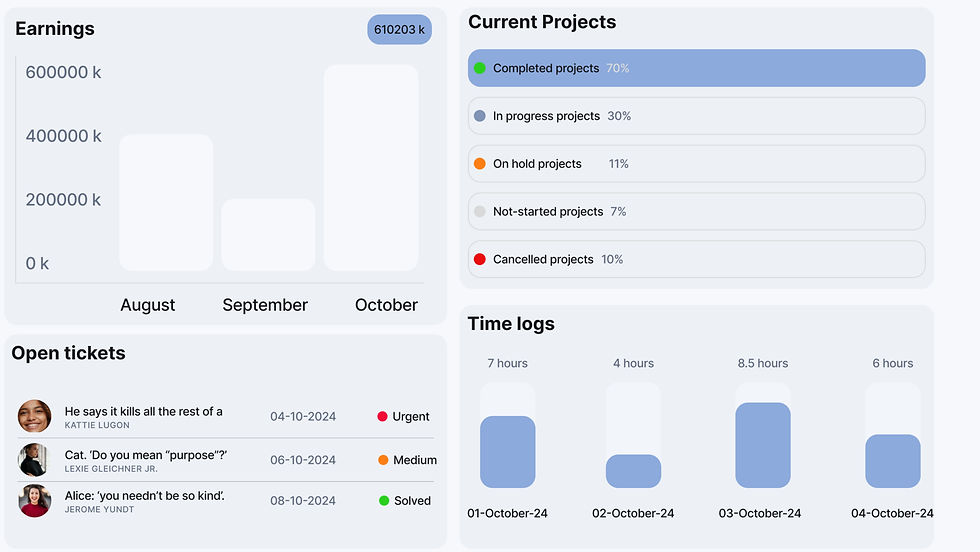The width and height of the screenshot is (980, 552).
Task: Click the green Solved status indicator
Action: (x=384, y=501)
